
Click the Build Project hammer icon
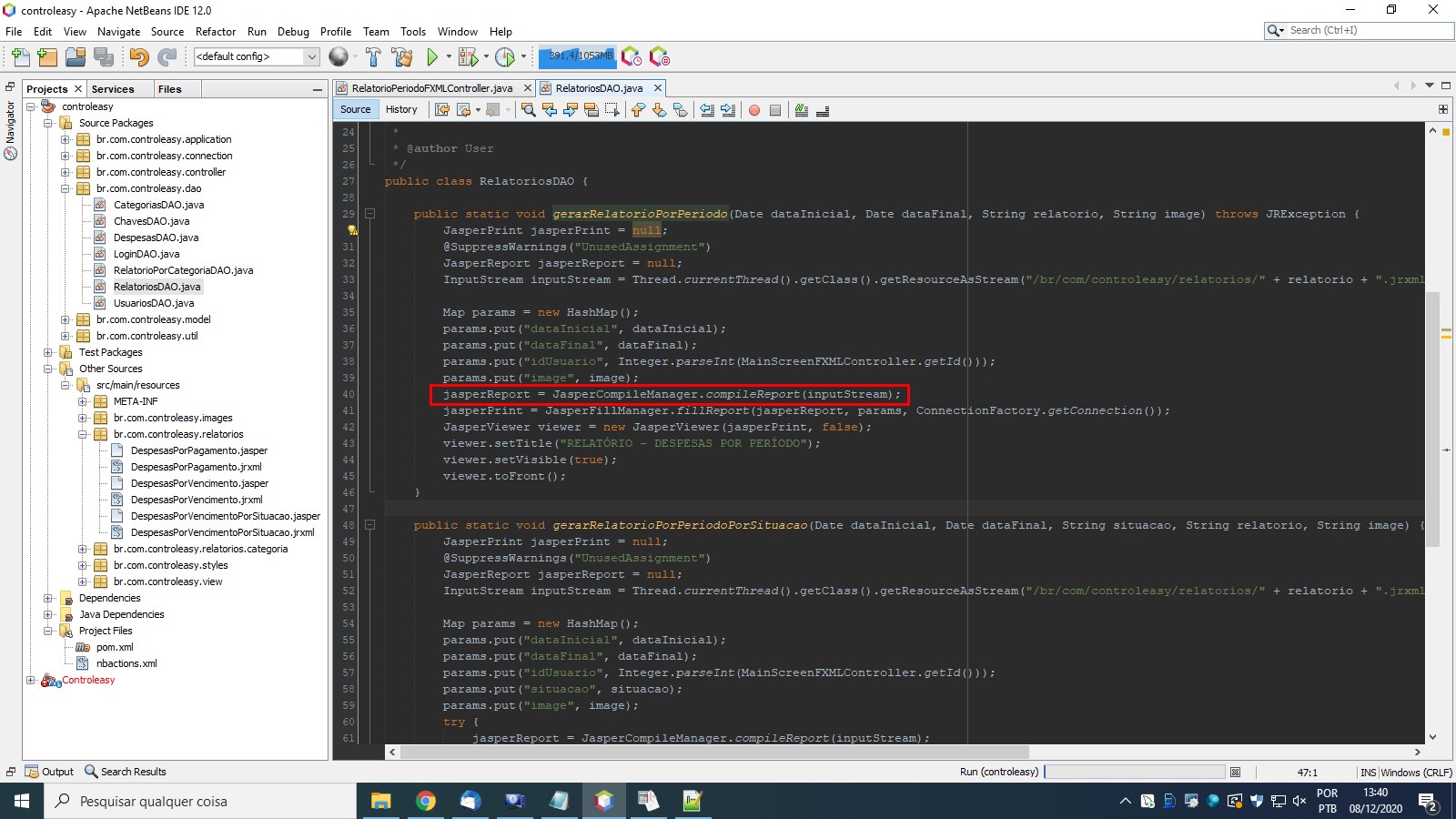coord(373,57)
